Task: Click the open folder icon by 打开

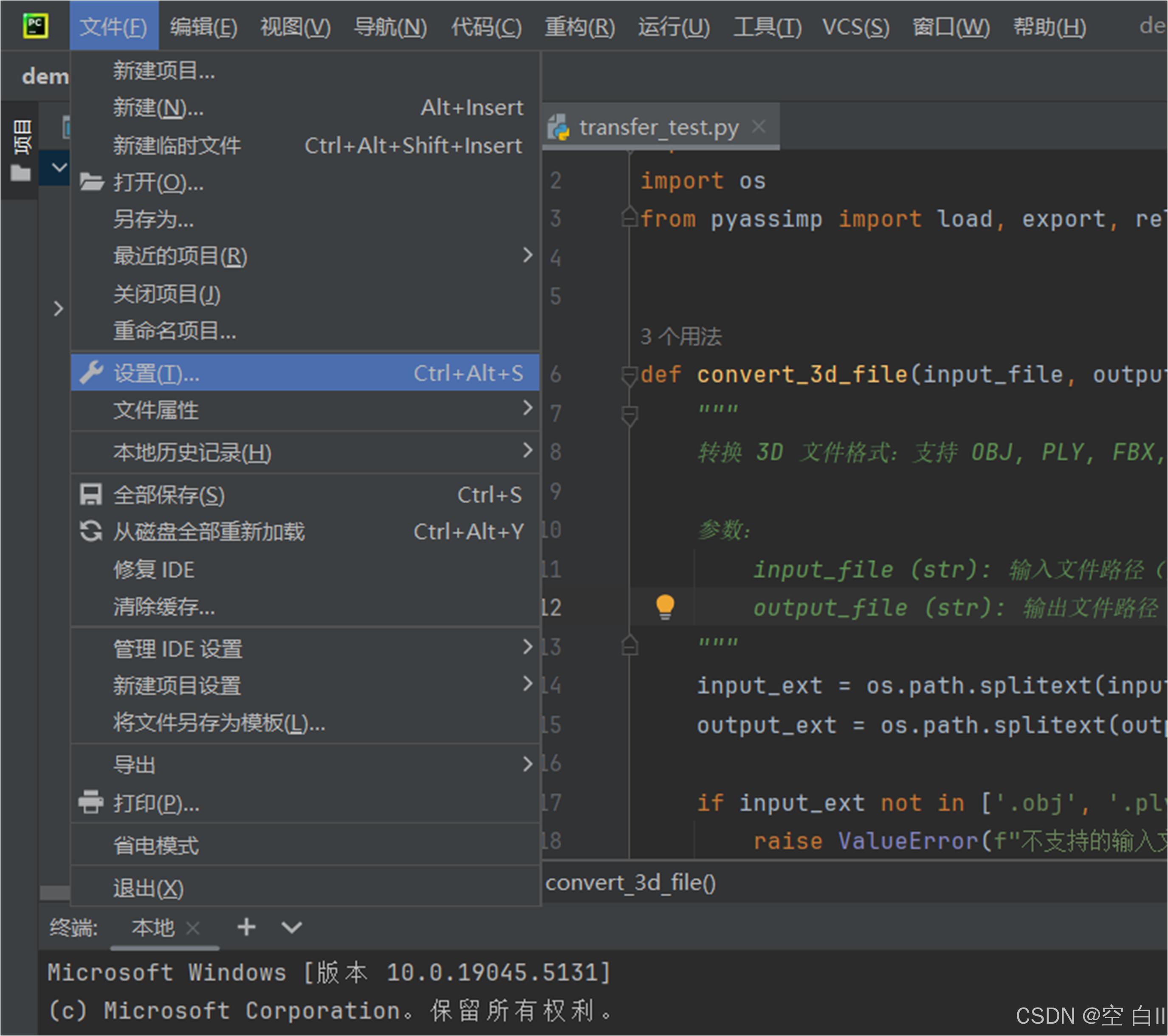Action: point(91,182)
